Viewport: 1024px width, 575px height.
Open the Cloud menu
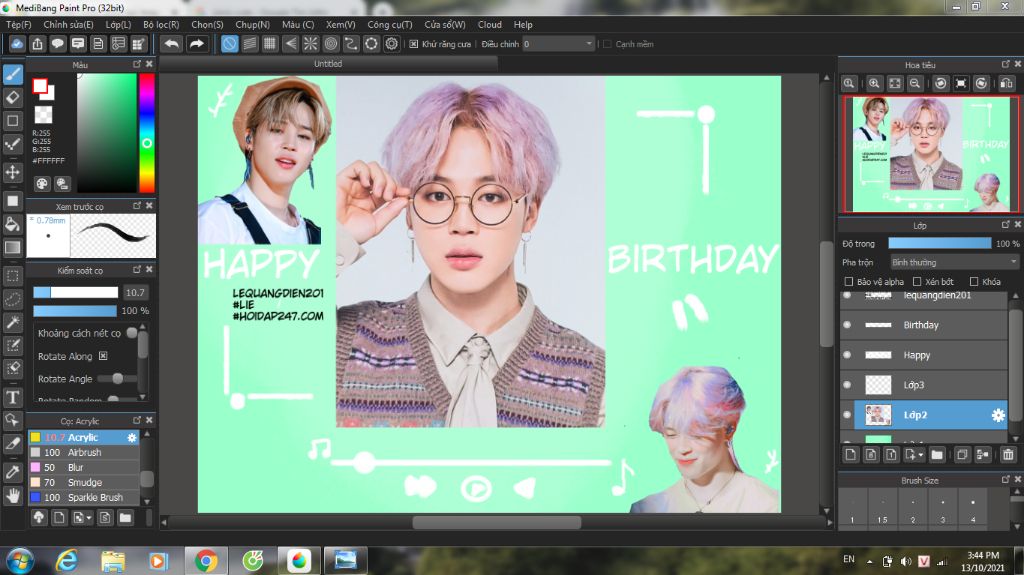(x=490, y=24)
